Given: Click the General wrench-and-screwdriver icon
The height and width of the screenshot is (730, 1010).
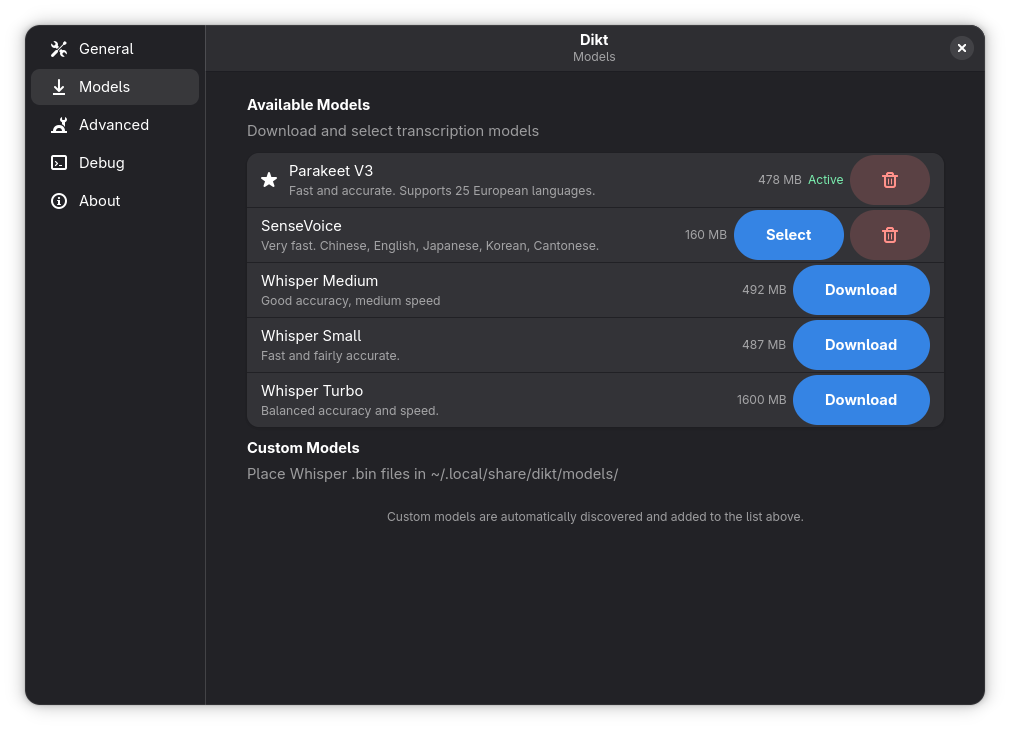Looking at the screenshot, I should [59, 49].
